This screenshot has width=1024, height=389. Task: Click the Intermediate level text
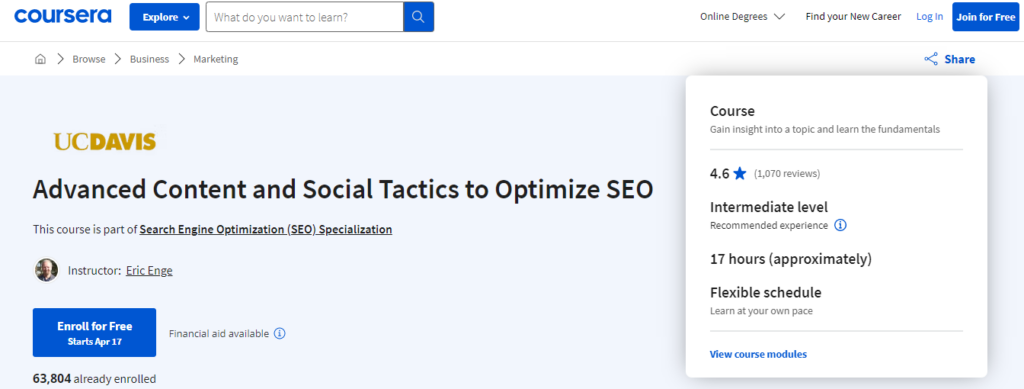pyautogui.click(x=769, y=208)
